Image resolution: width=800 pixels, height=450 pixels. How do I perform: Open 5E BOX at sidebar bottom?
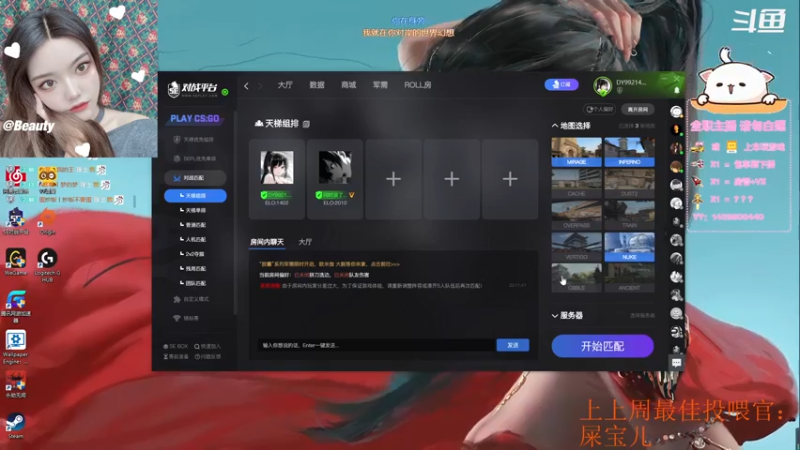(176, 346)
